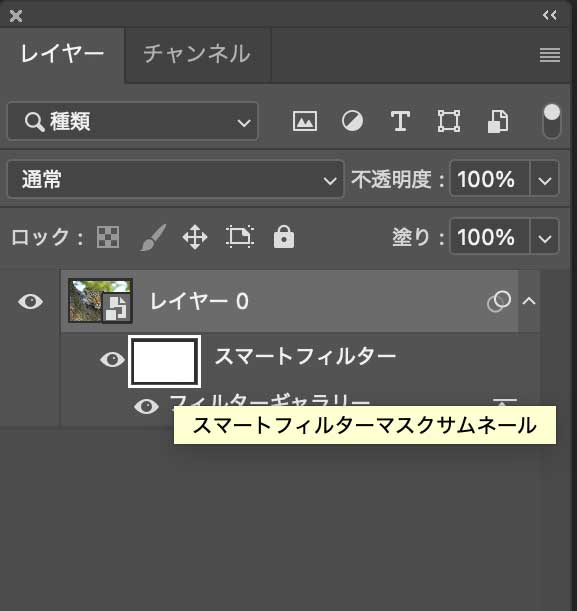Screen dimensions: 577x611
Task: Hide レイヤー 0 layer visibility eye
Action: pos(30,302)
